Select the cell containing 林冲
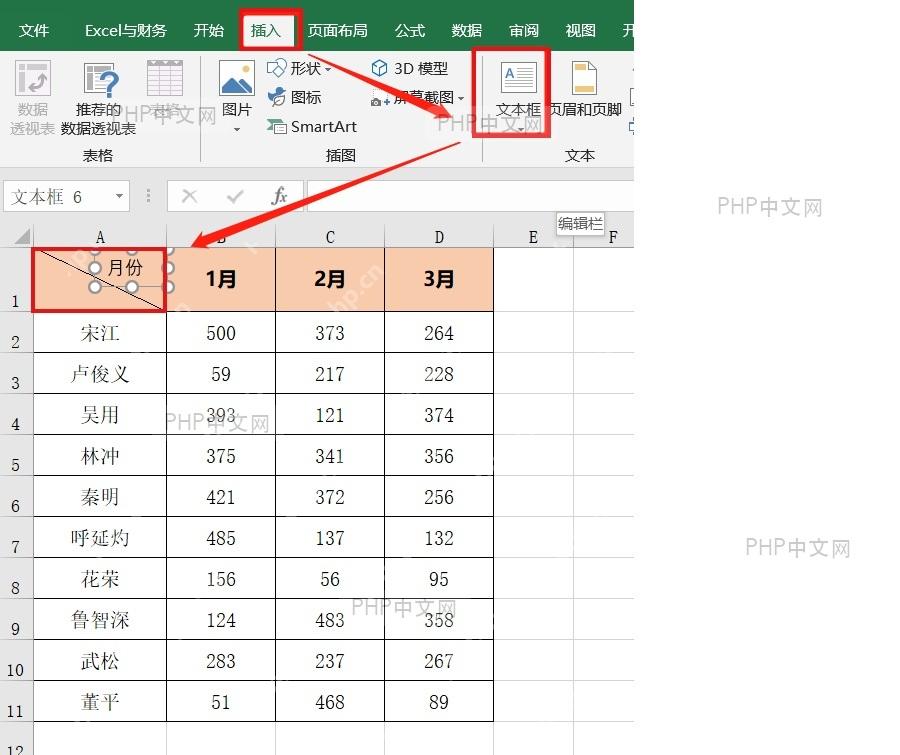 click(x=100, y=455)
